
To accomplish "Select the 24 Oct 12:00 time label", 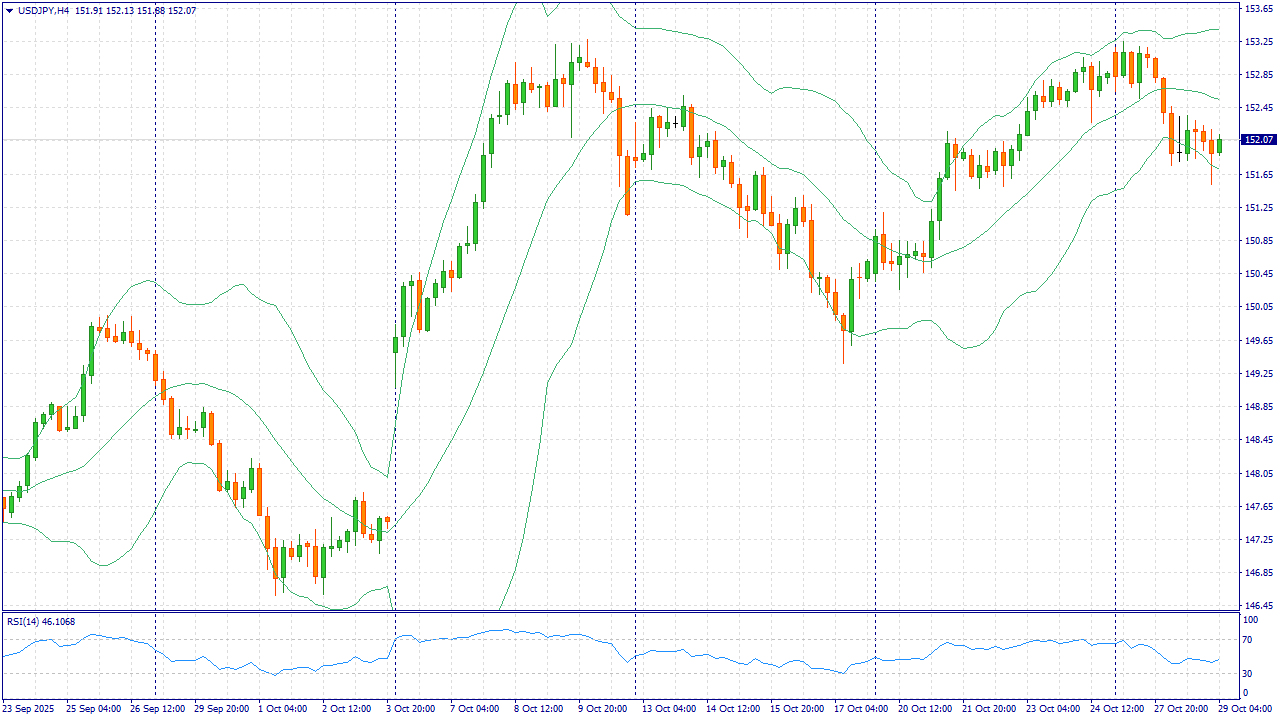I will (1117, 708).
